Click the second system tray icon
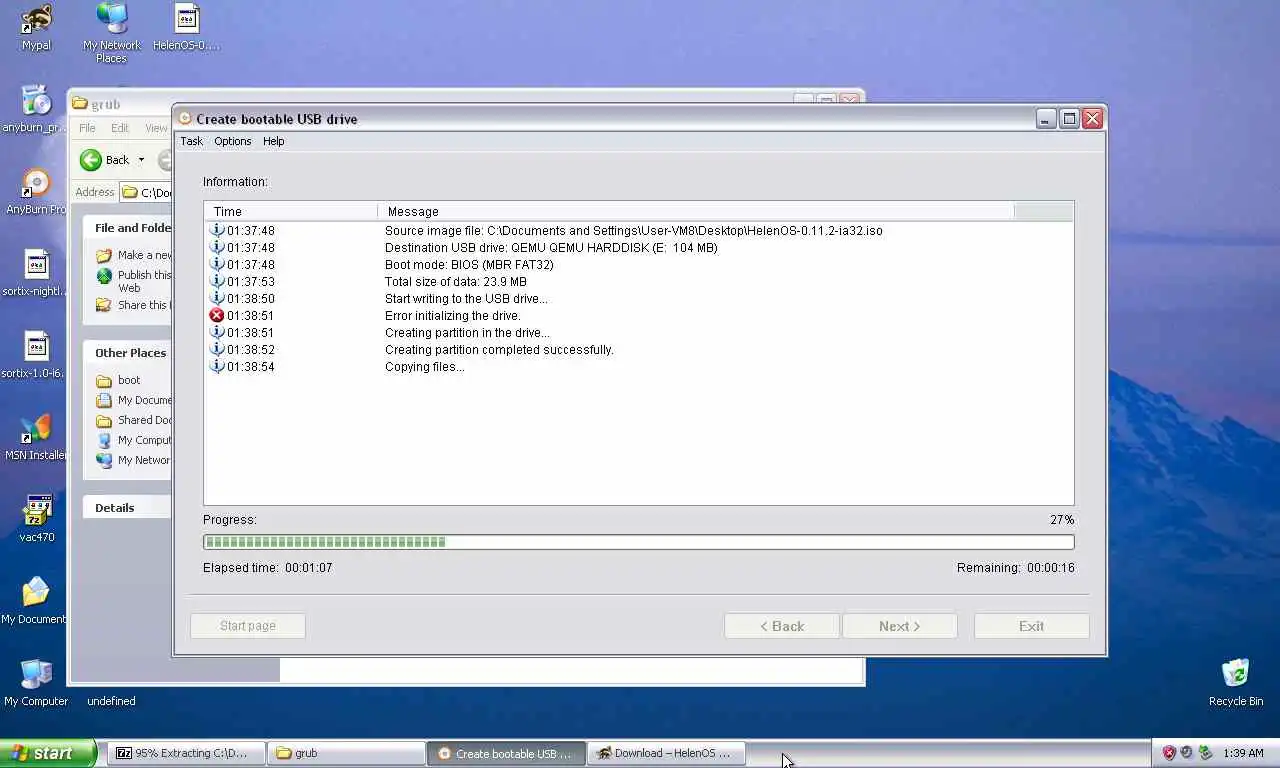 pyautogui.click(x=1186, y=753)
